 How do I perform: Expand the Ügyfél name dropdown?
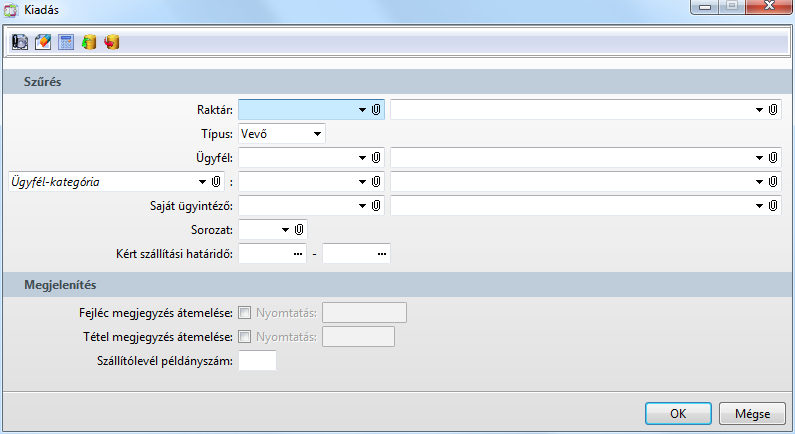[760, 158]
